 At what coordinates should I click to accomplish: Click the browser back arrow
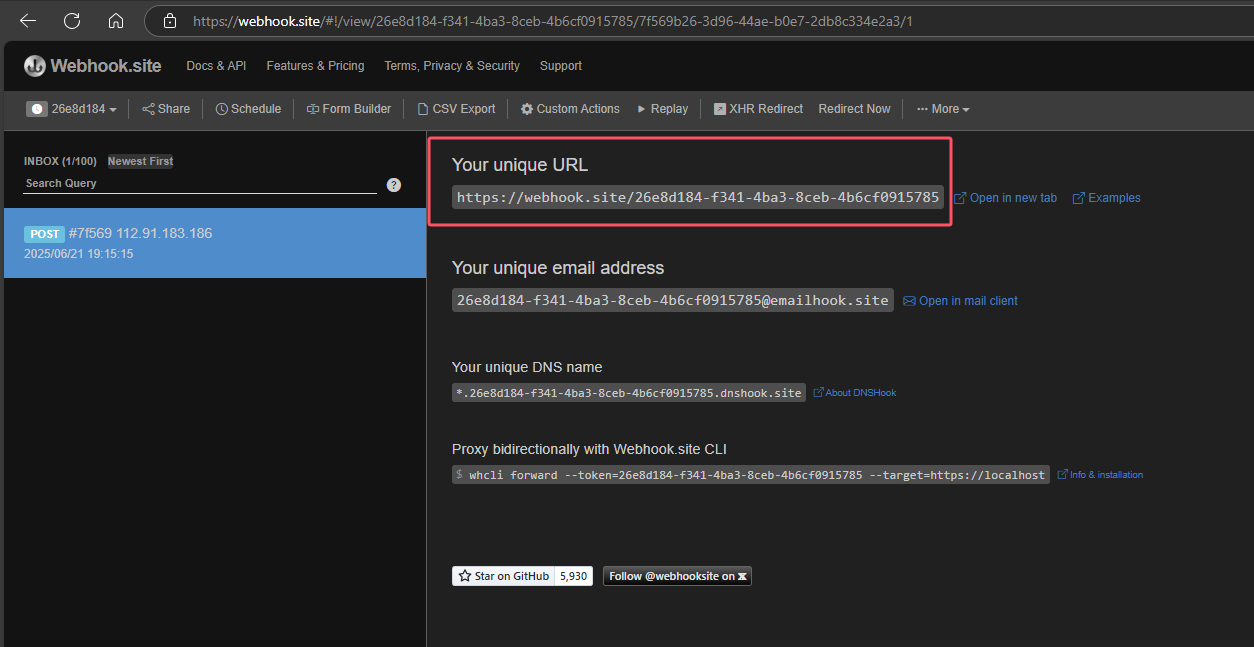[x=28, y=20]
